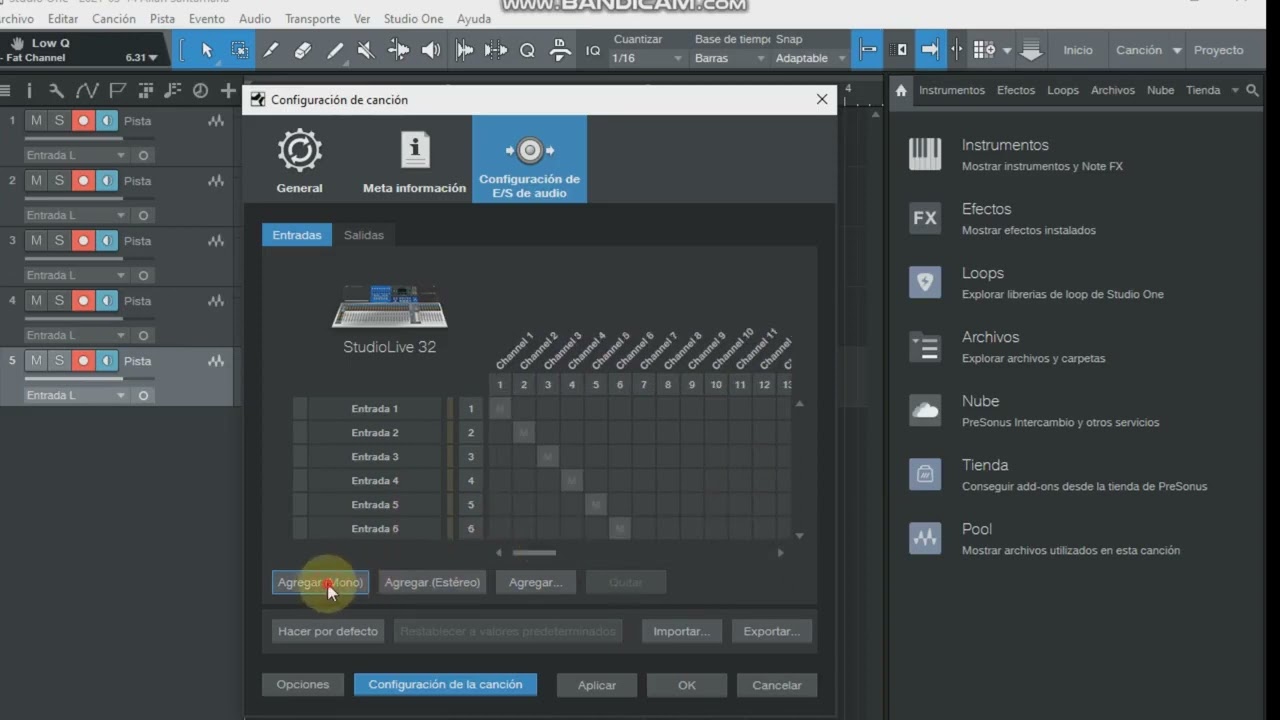
Task: Open the Pista menu
Action: [162, 19]
